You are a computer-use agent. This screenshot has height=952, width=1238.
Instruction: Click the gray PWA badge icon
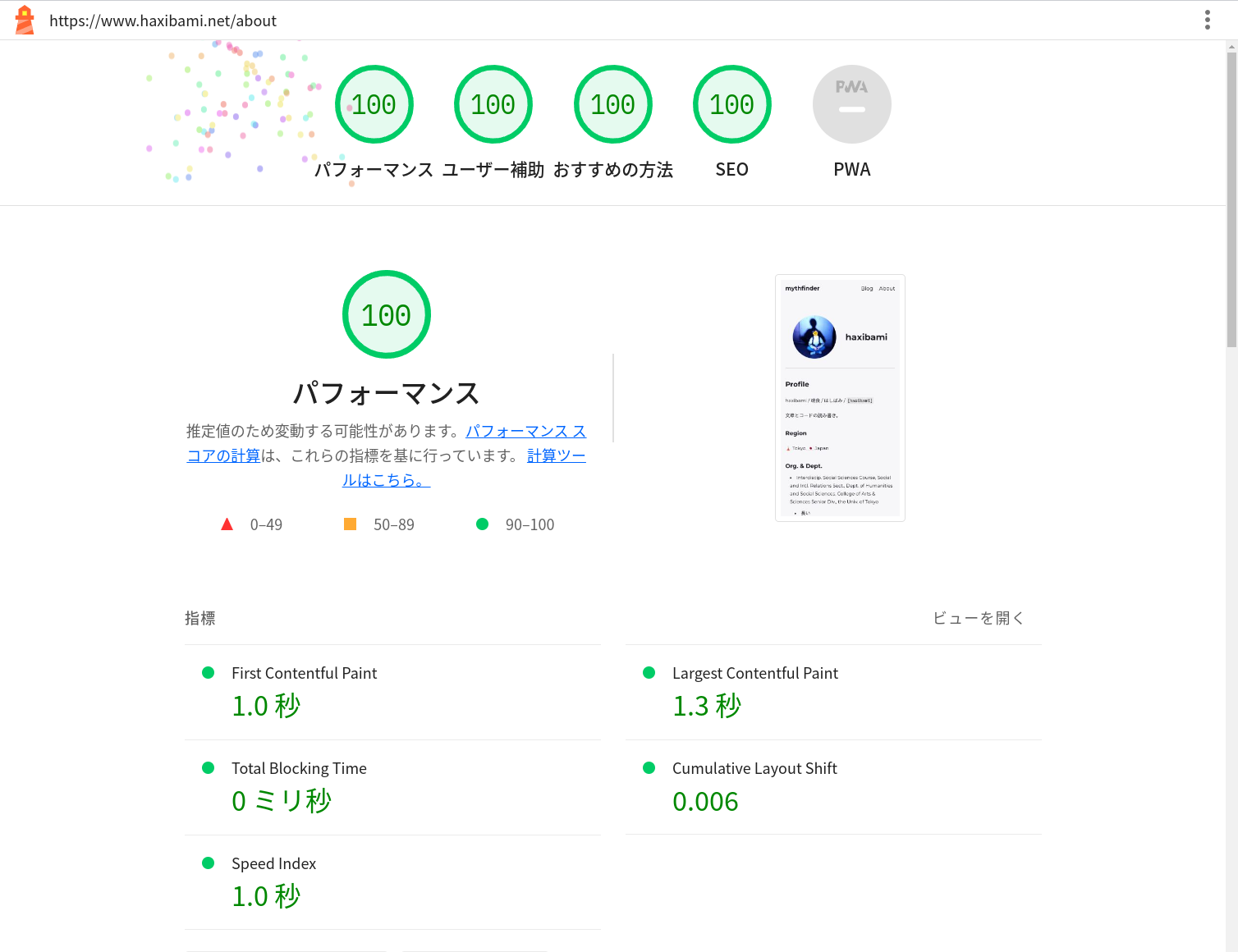tap(851, 103)
